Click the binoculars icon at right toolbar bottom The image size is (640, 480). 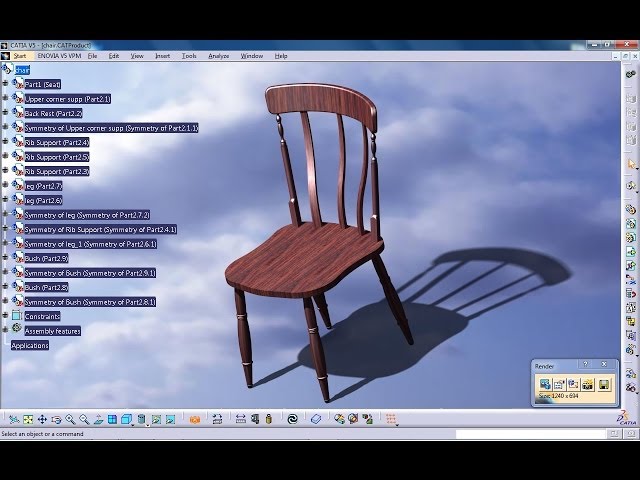(x=631, y=387)
